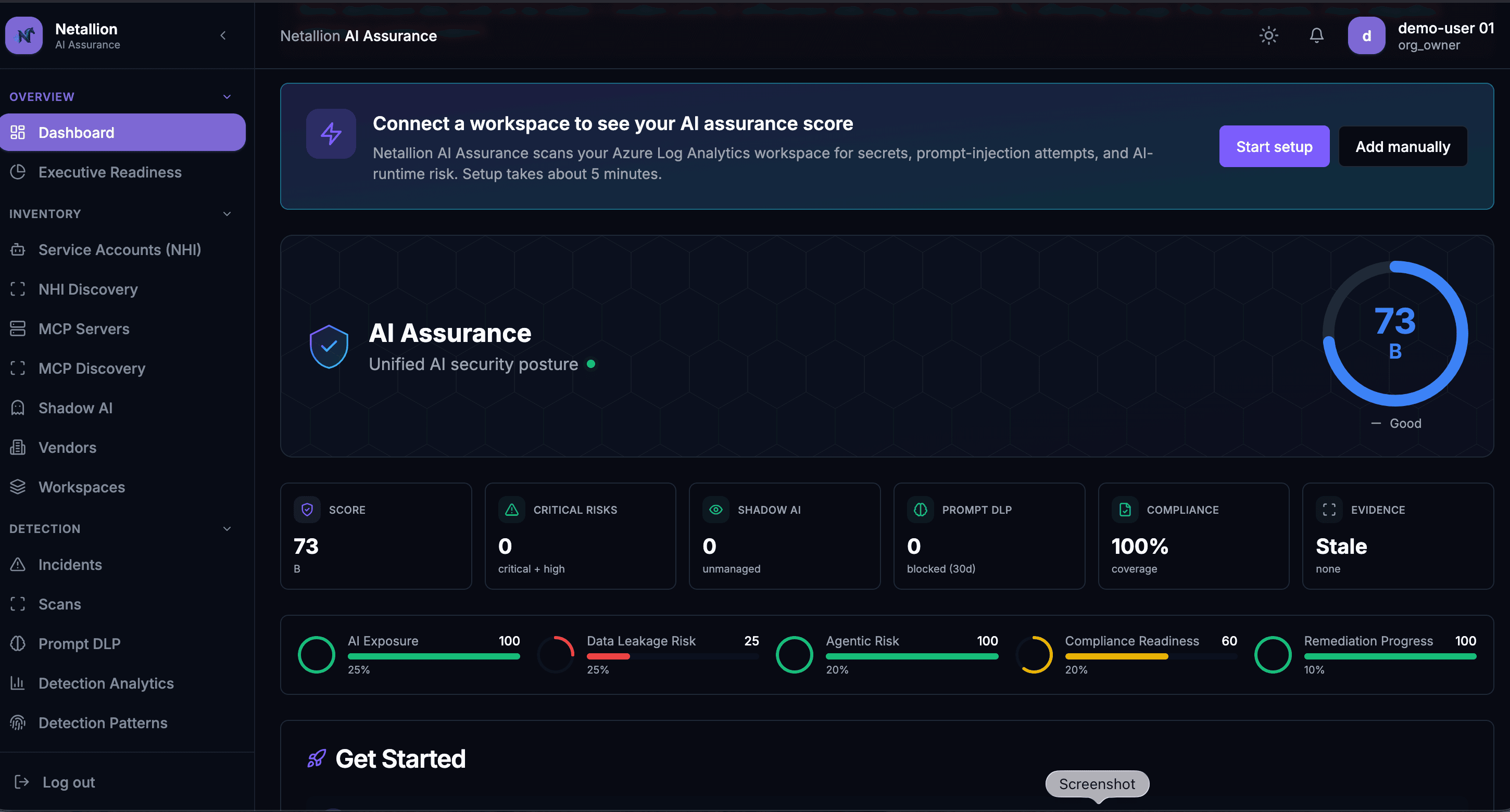Click the Netallion logo icon
The width and height of the screenshot is (1510, 812).
[24, 36]
